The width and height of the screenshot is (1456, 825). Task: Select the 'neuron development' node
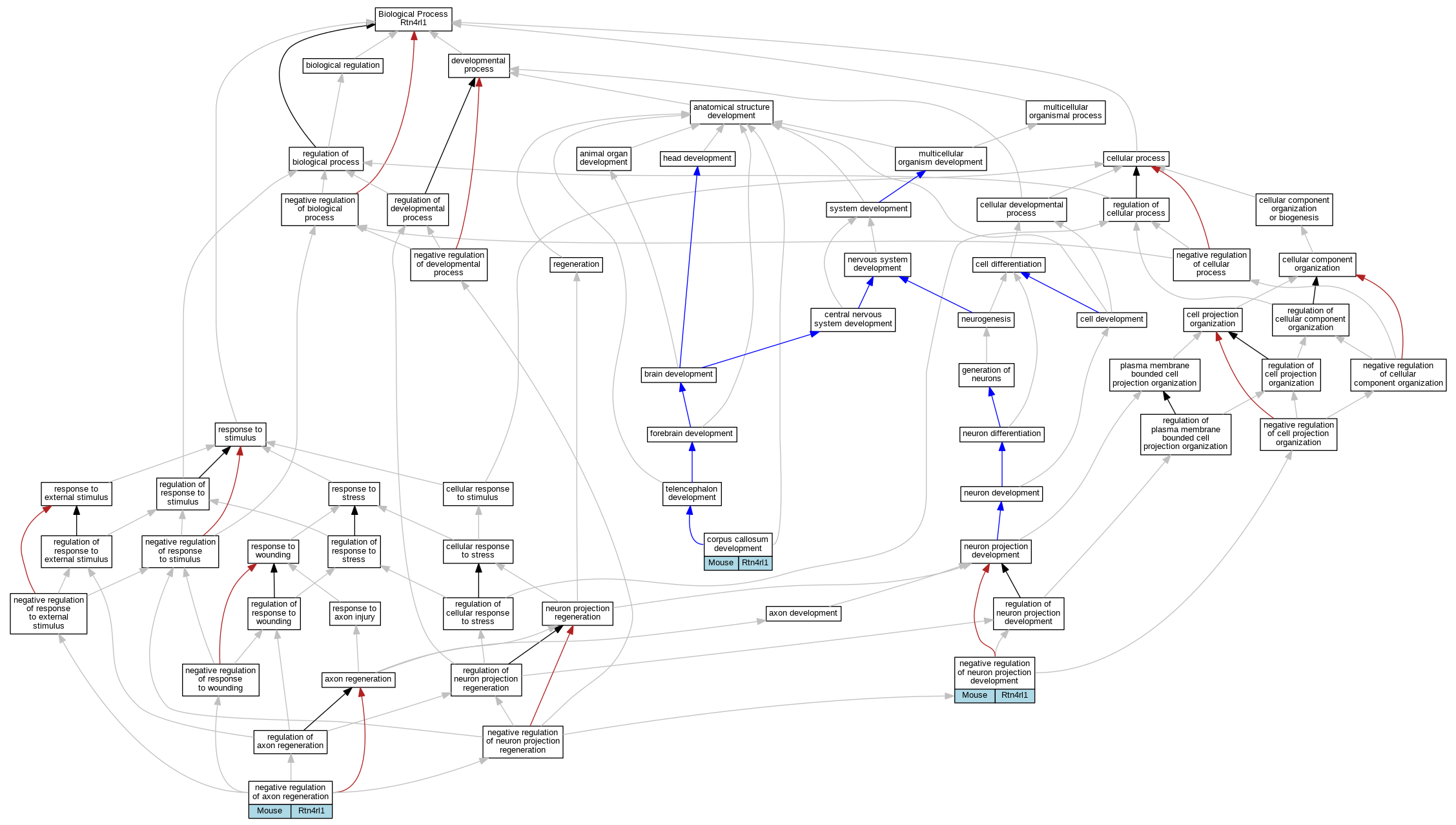[x=1001, y=494]
